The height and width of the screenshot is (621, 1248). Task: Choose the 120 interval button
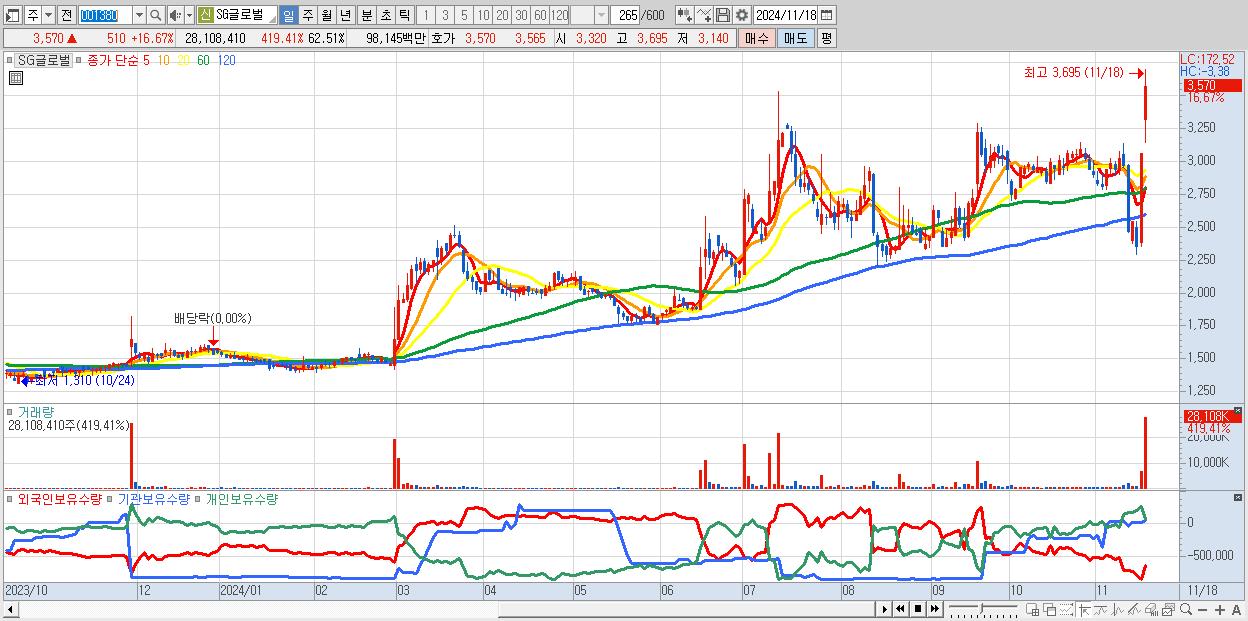(560, 15)
